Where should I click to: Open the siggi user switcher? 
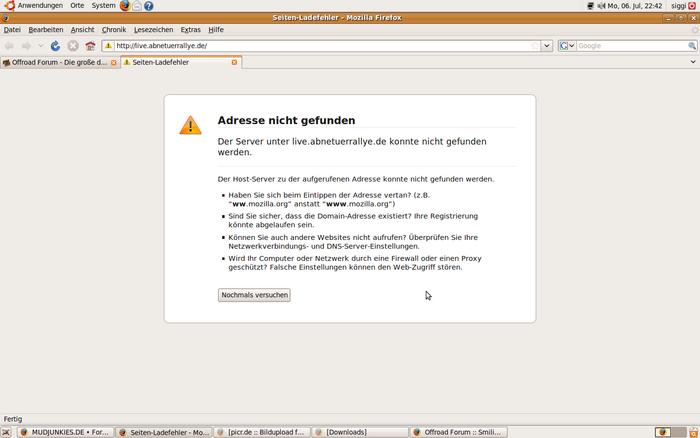coord(678,6)
